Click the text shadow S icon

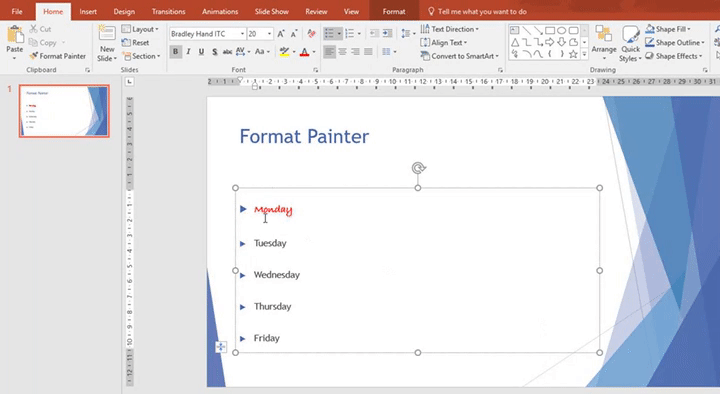(214, 52)
